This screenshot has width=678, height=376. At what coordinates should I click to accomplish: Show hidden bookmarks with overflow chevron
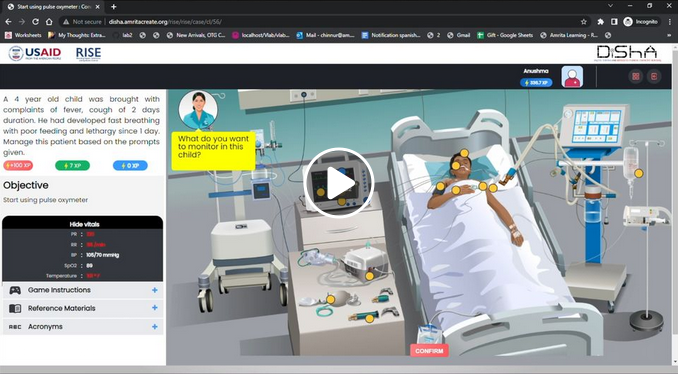(669, 35)
